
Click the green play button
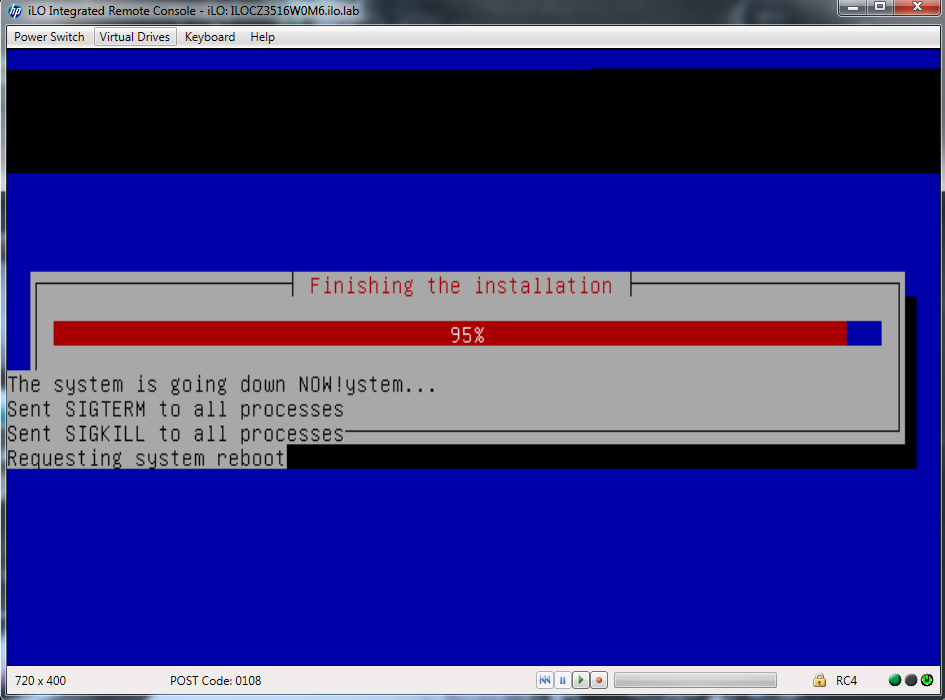point(581,680)
